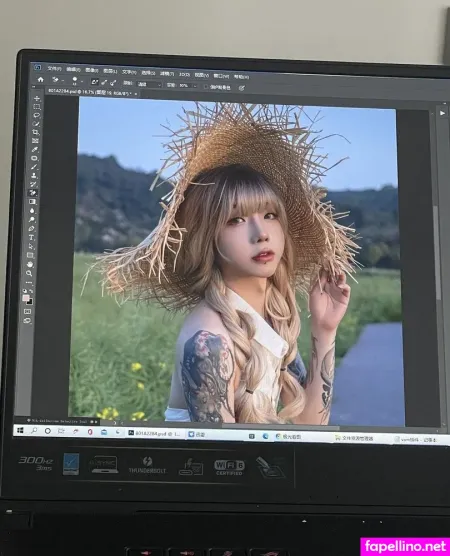Select the Move tool
Viewport: 450px width, 556px height.
[x=37, y=98]
